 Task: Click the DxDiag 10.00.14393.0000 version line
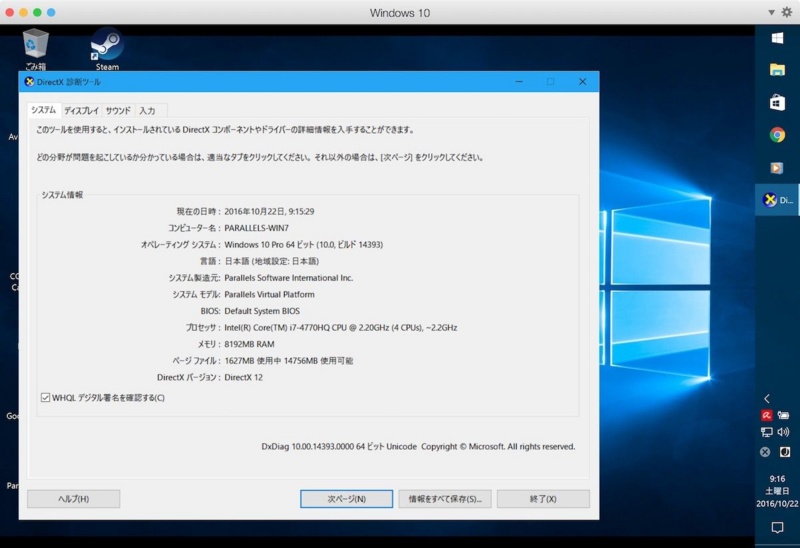[418, 446]
